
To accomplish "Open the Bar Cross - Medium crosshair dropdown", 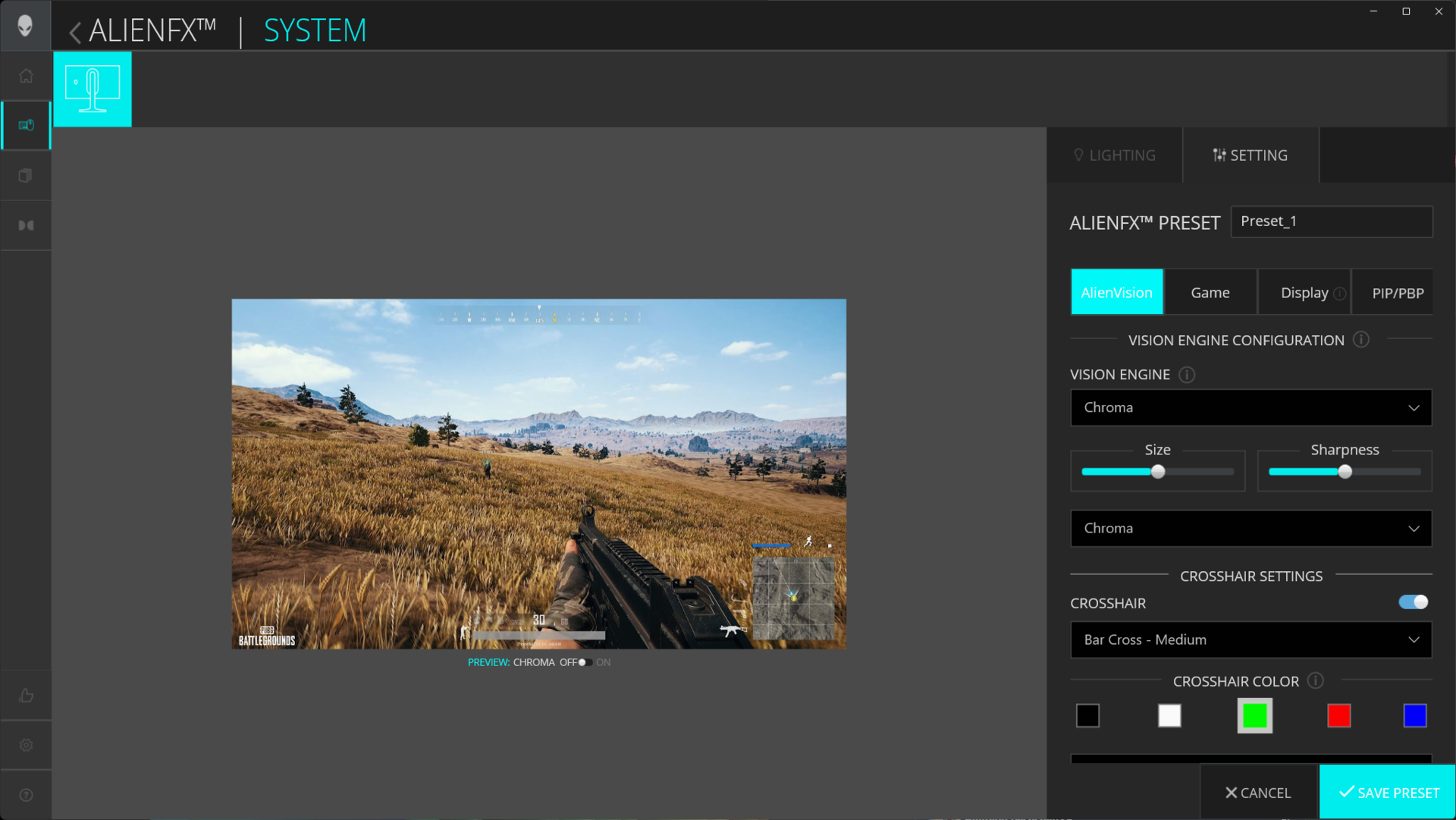I will click(1250, 640).
